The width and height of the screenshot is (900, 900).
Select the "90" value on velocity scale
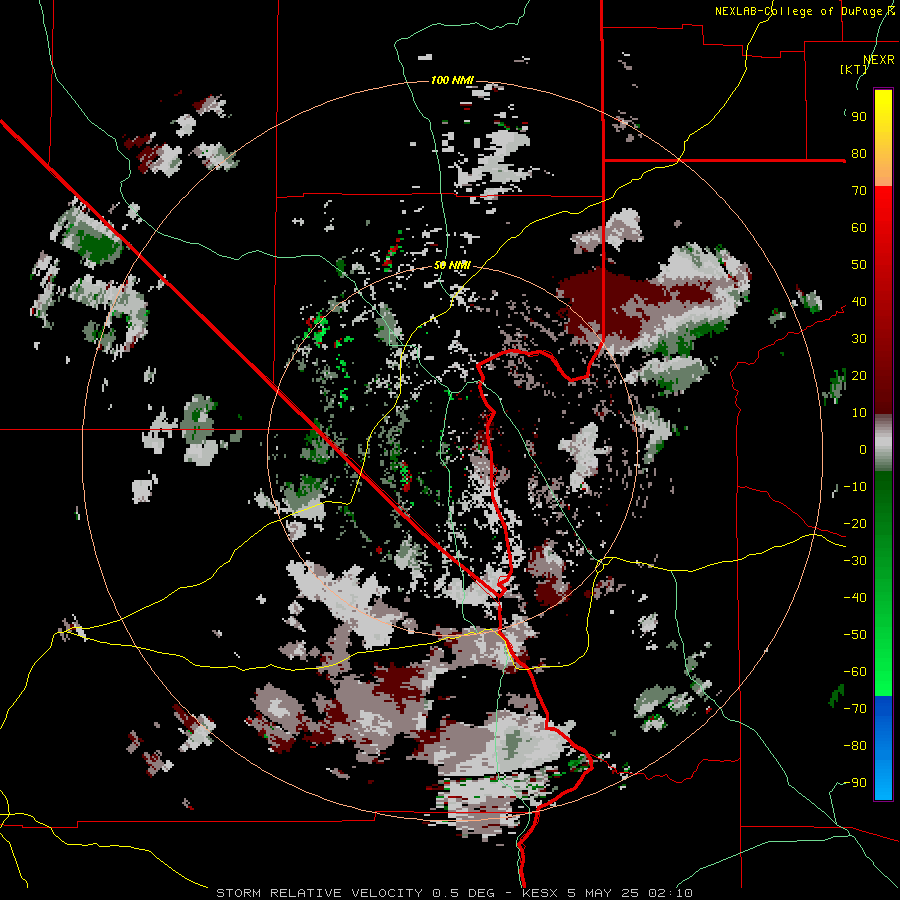click(x=859, y=117)
